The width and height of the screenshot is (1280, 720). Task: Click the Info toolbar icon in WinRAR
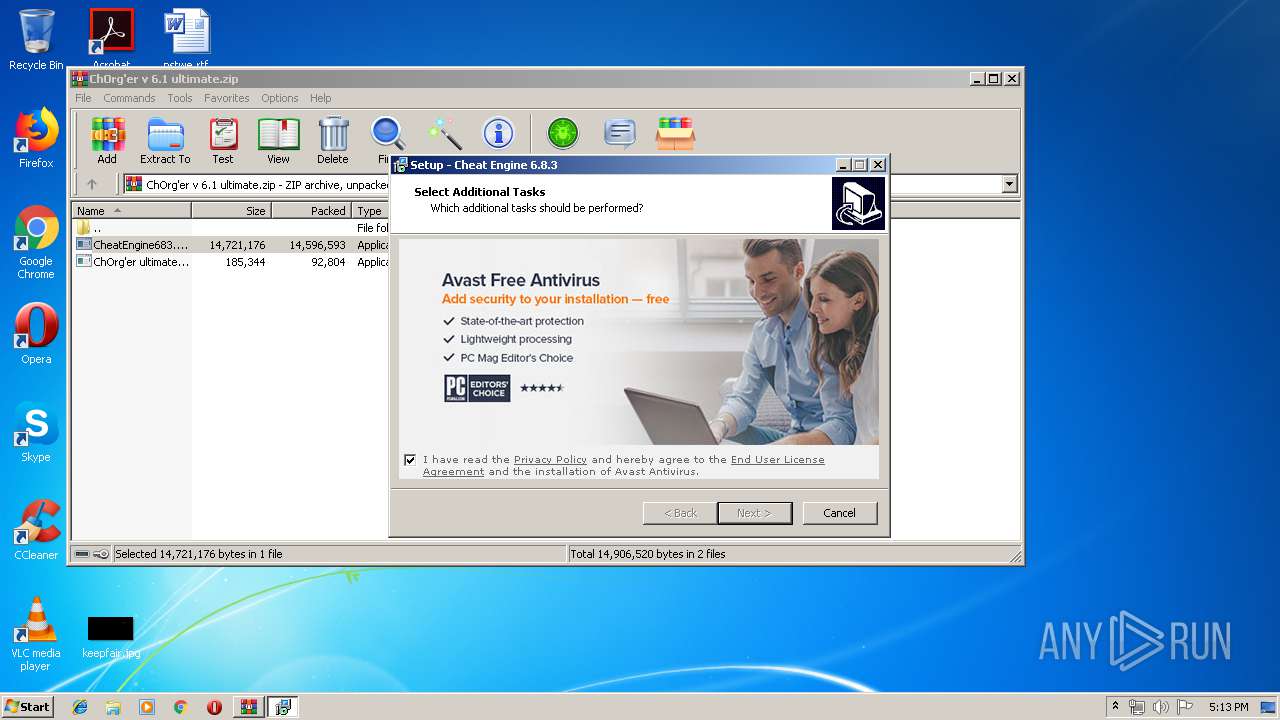(x=498, y=133)
